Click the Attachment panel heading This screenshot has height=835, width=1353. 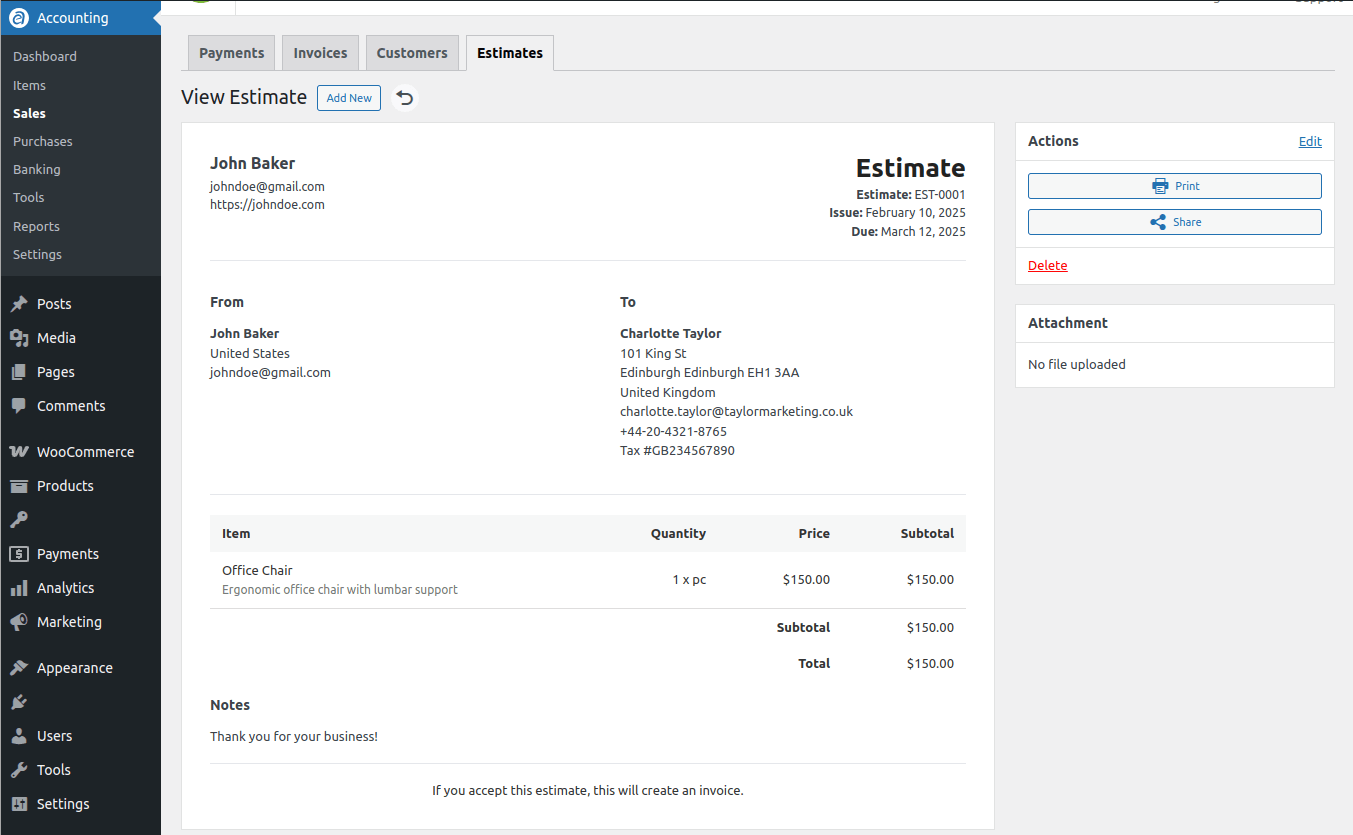coord(1068,323)
